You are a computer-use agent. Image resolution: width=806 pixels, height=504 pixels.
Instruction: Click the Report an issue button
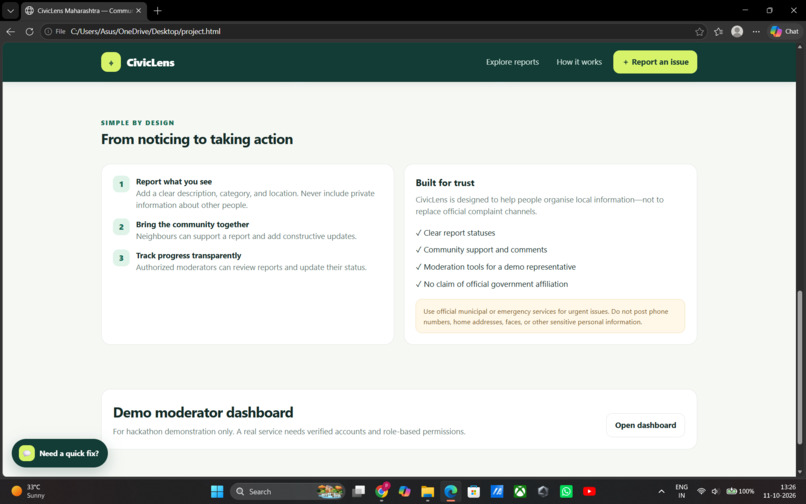655,62
